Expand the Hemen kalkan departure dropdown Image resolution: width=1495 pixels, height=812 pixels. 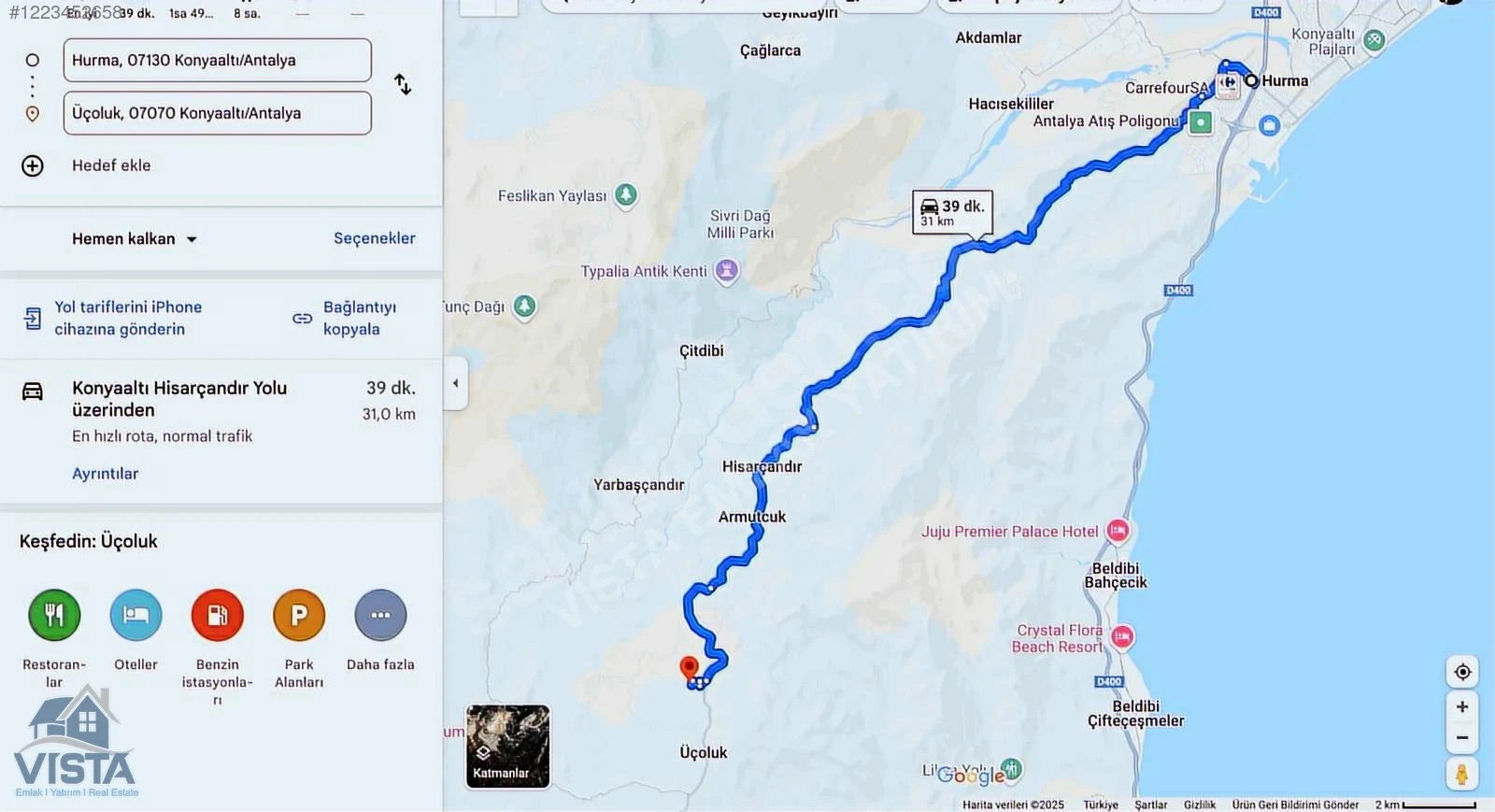click(x=135, y=239)
